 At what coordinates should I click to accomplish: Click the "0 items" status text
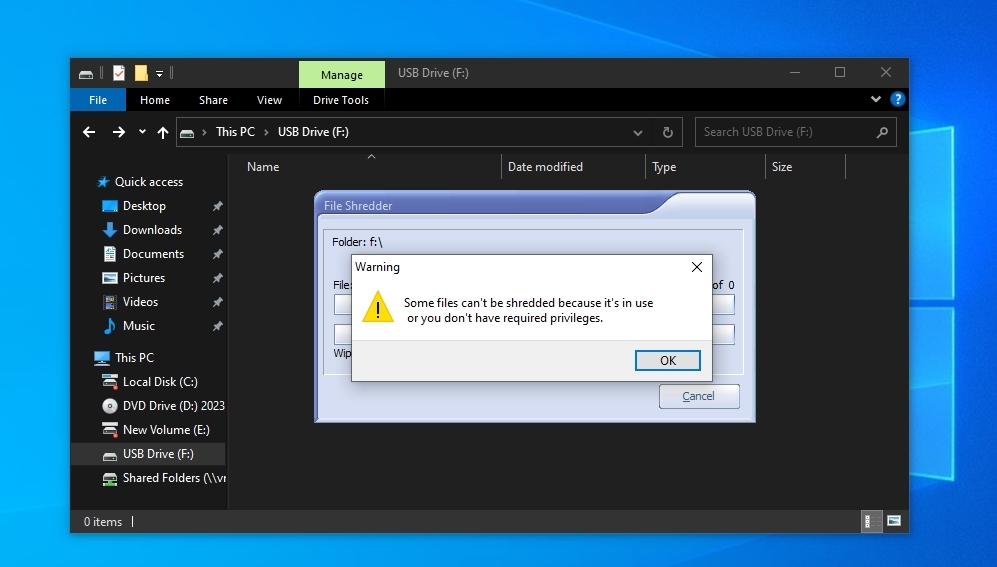(x=102, y=522)
